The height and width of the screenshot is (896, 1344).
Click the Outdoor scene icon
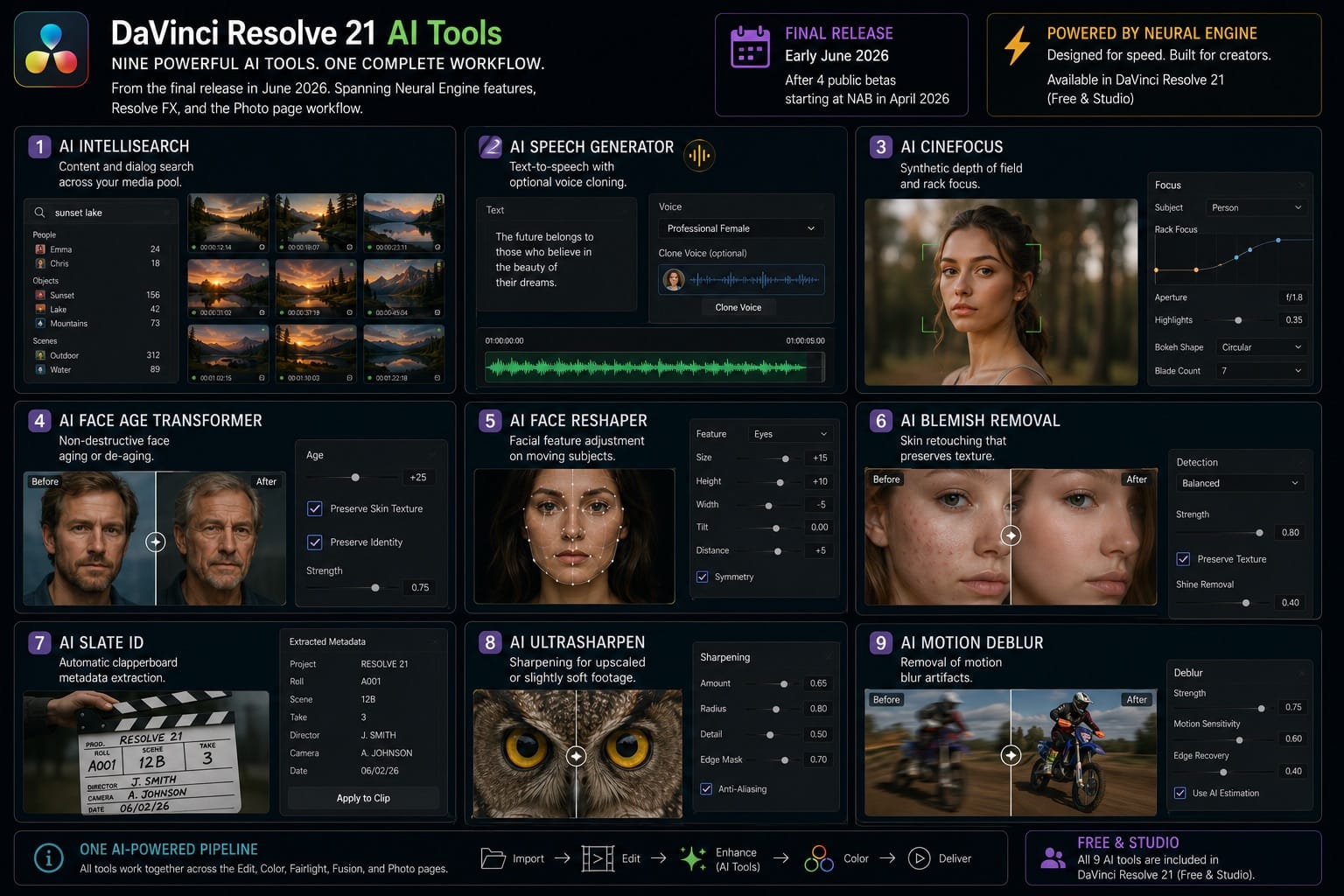(x=40, y=355)
